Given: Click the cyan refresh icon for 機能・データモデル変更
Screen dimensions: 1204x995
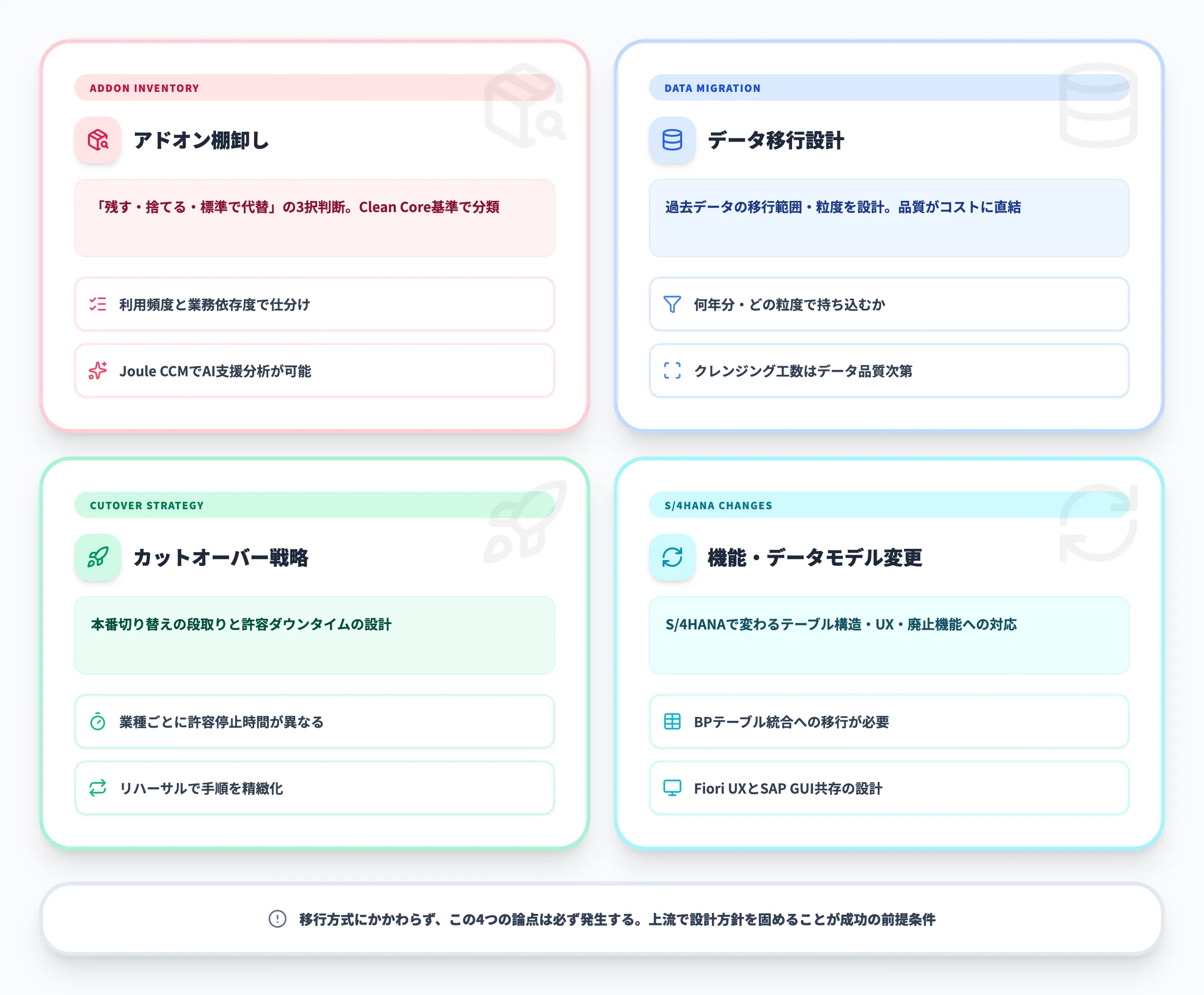Looking at the screenshot, I should point(671,558).
